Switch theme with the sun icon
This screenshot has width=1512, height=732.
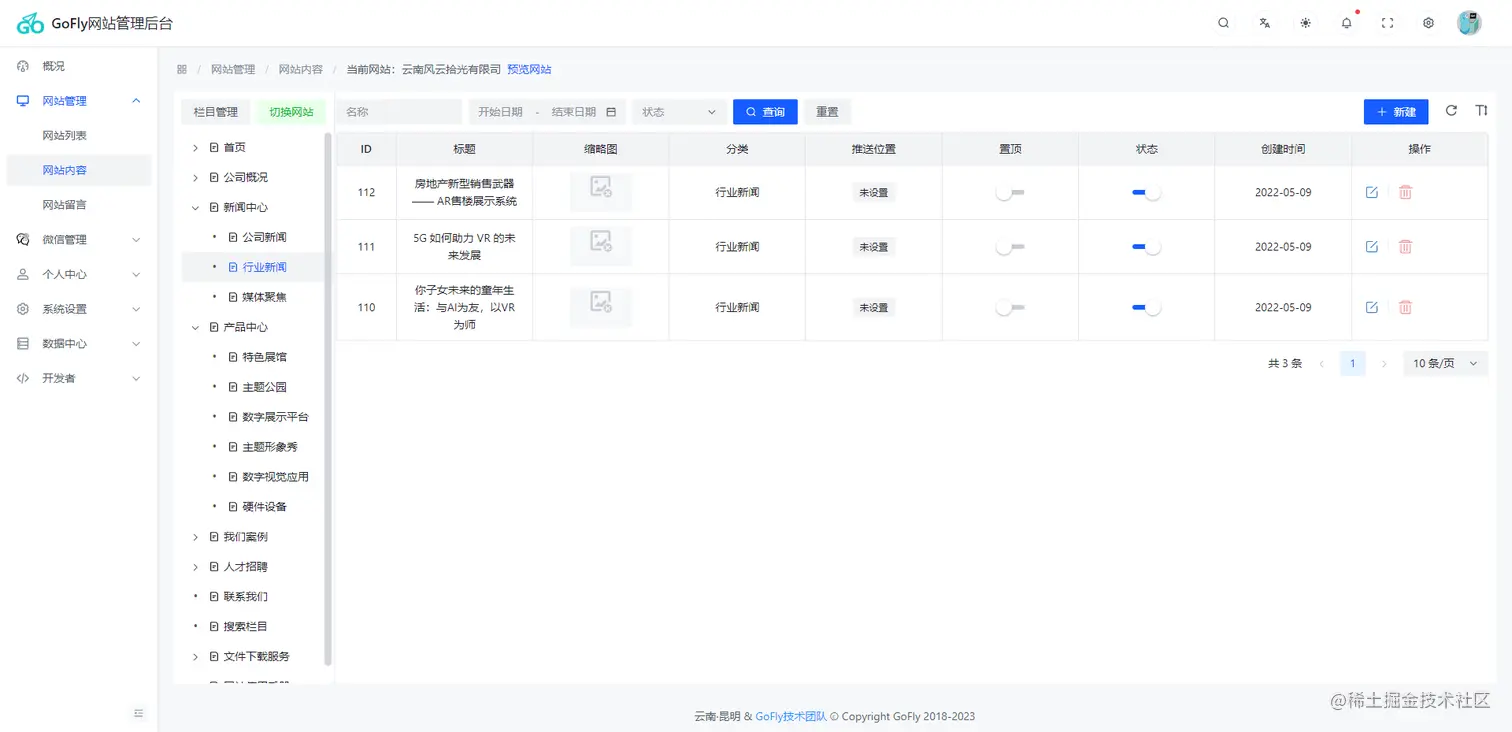pos(1306,23)
